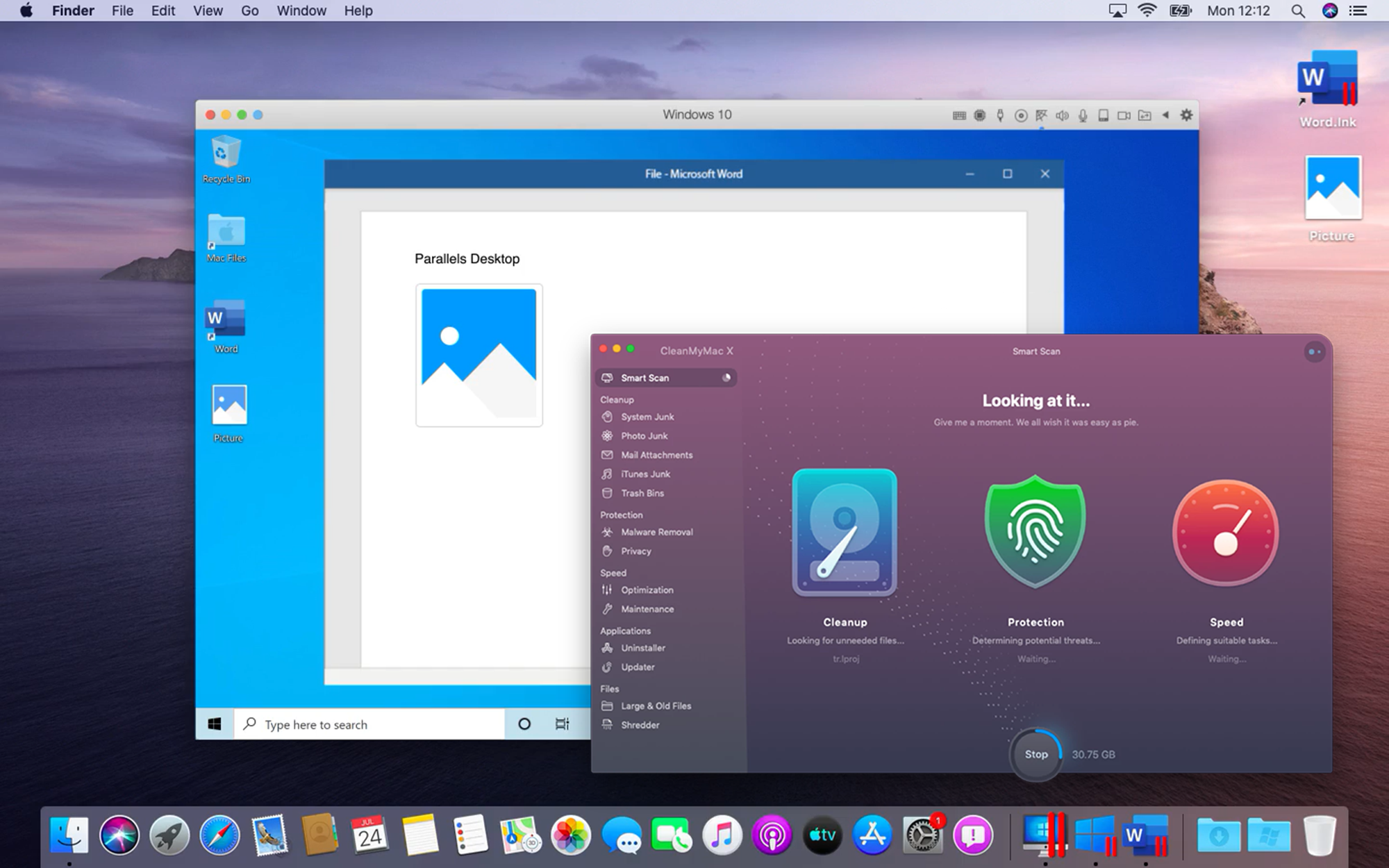The height and width of the screenshot is (868, 1389).
Task: Open CleanMyMac assistant dots button
Action: [1315, 352]
